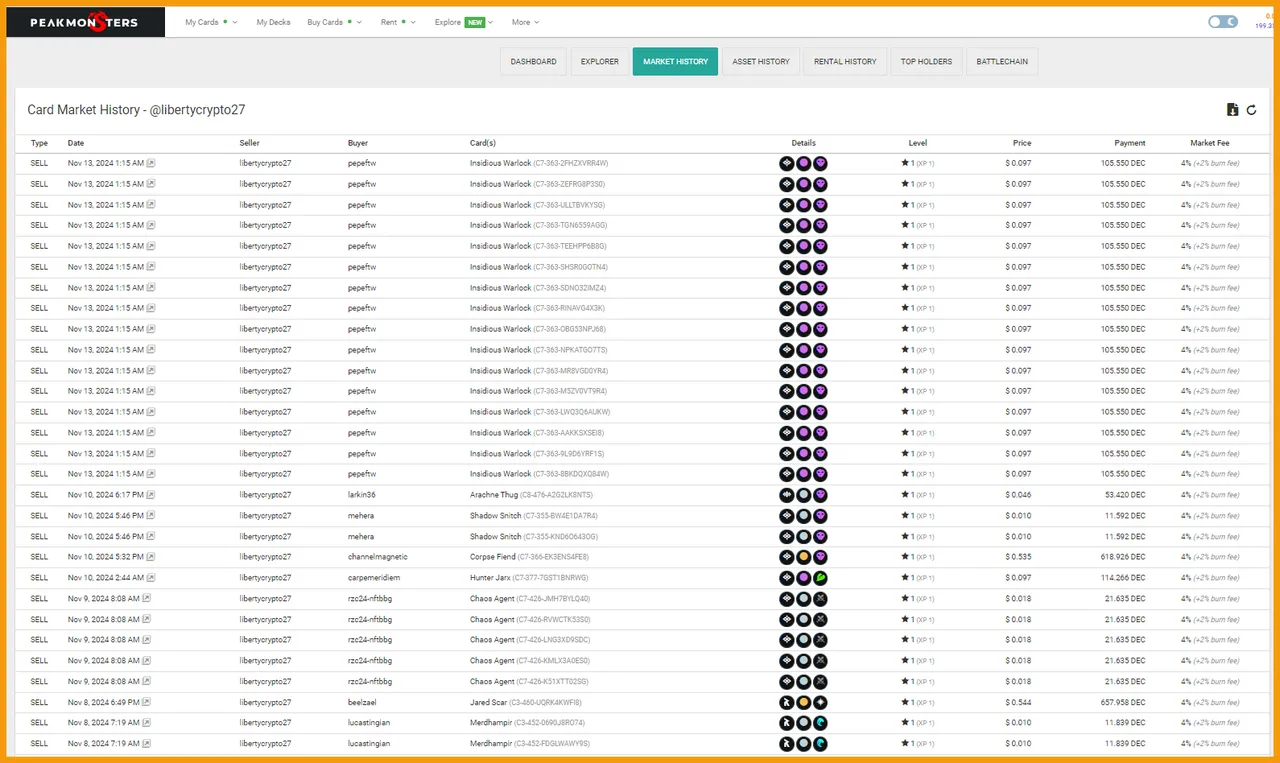Click the Level column header

tap(918, 143)
